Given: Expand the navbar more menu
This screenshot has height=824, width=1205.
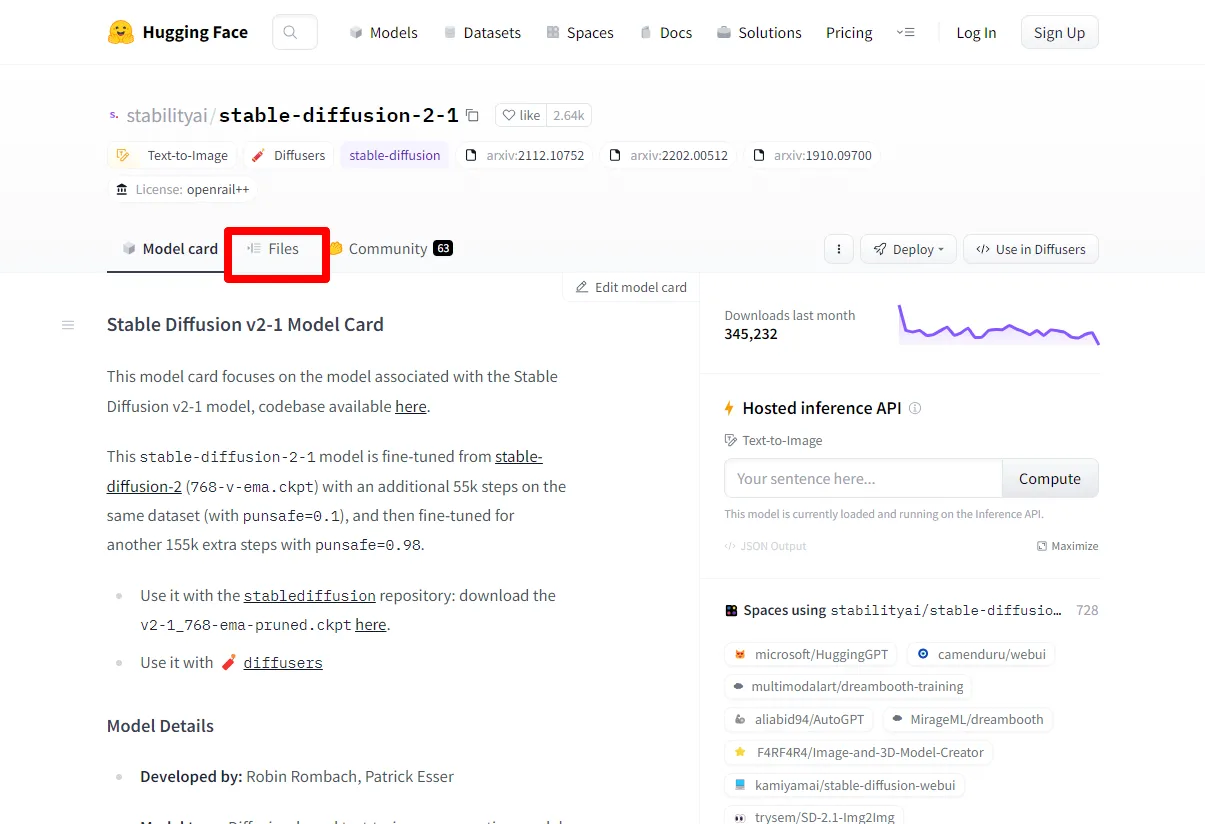Looking at the screenshot, I should point(905,32).
